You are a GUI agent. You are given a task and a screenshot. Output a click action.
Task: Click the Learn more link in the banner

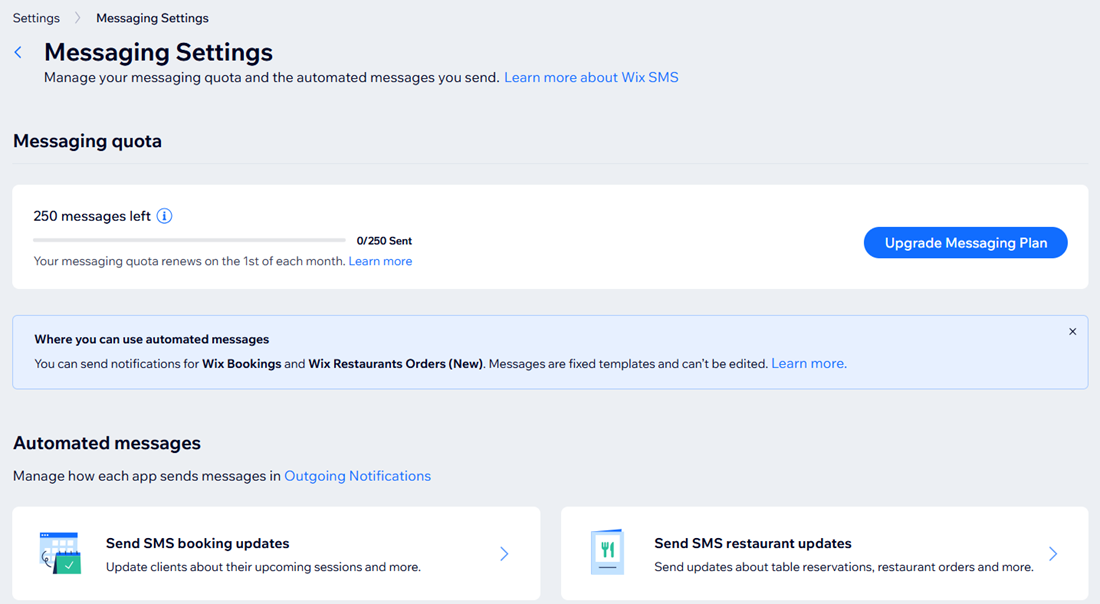point(807,363)
